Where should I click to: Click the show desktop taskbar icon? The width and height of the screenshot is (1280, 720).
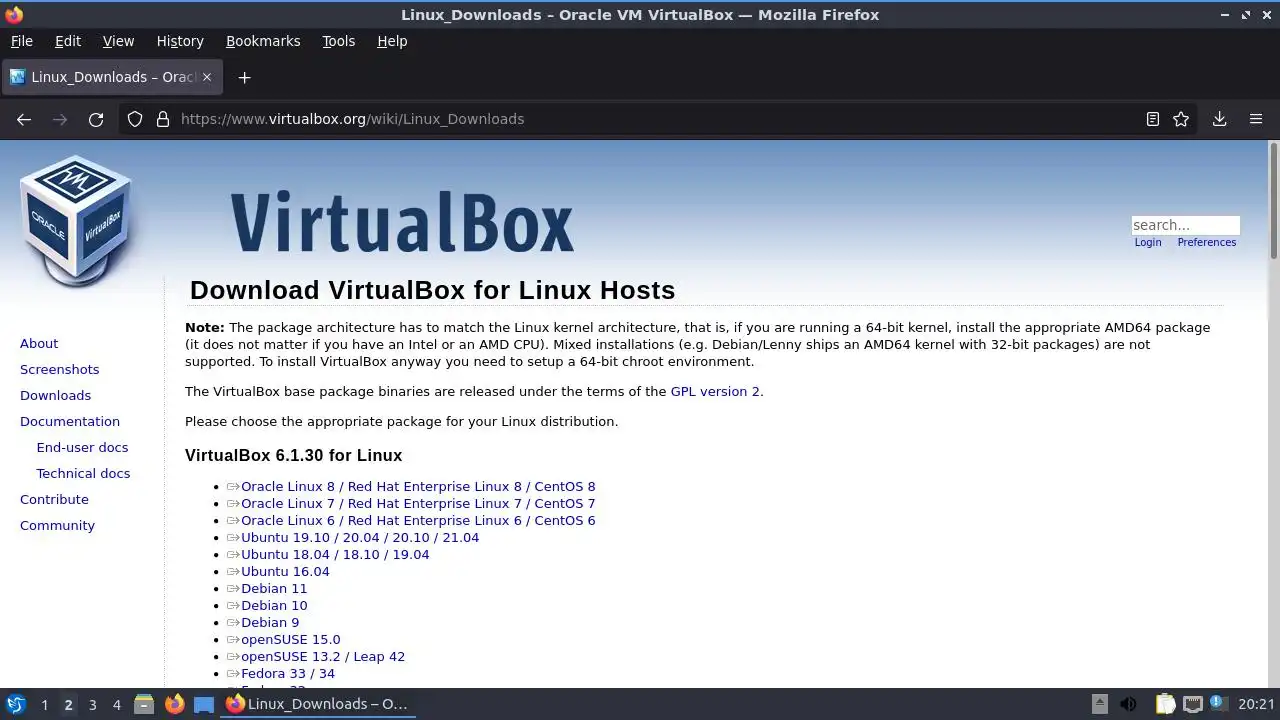click(204, 704)
